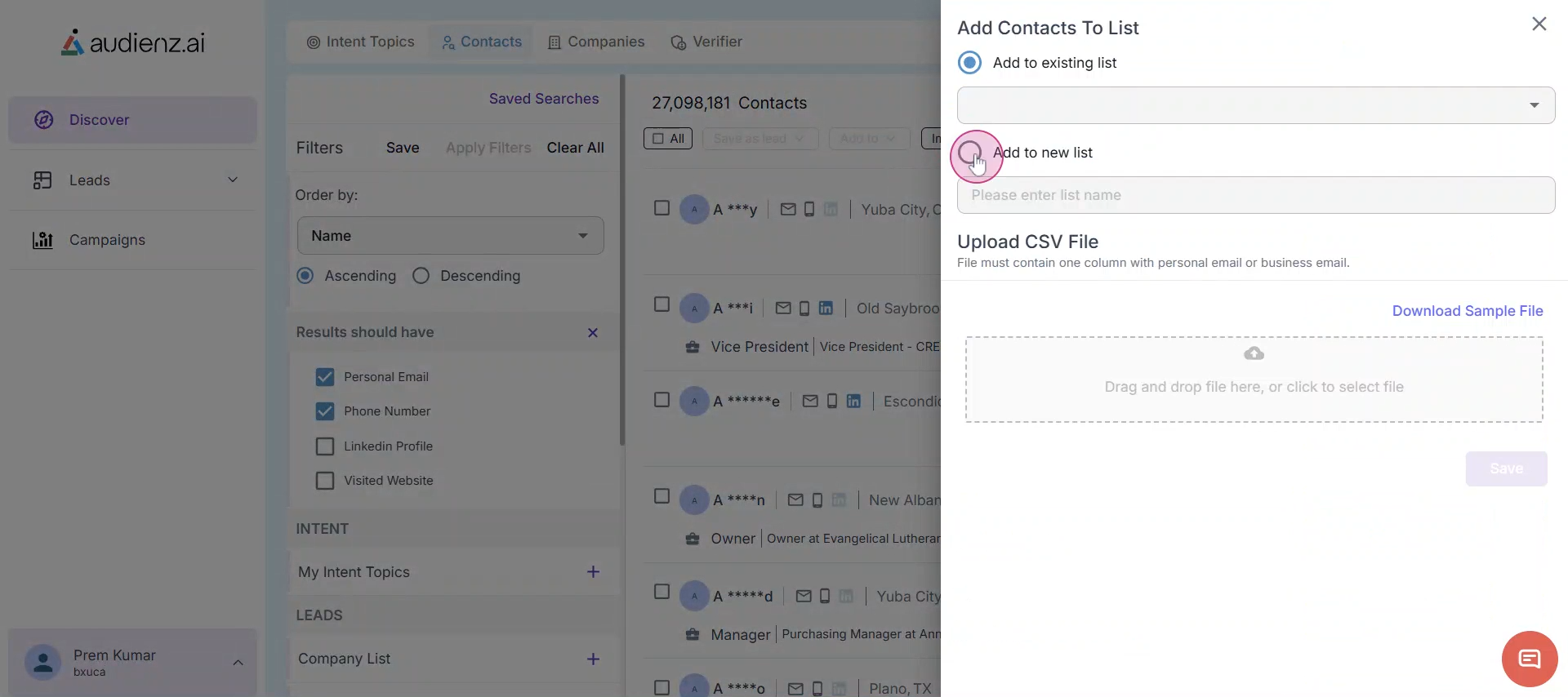Click Clear All filters
1568x697 pixels.
[575, 148]
